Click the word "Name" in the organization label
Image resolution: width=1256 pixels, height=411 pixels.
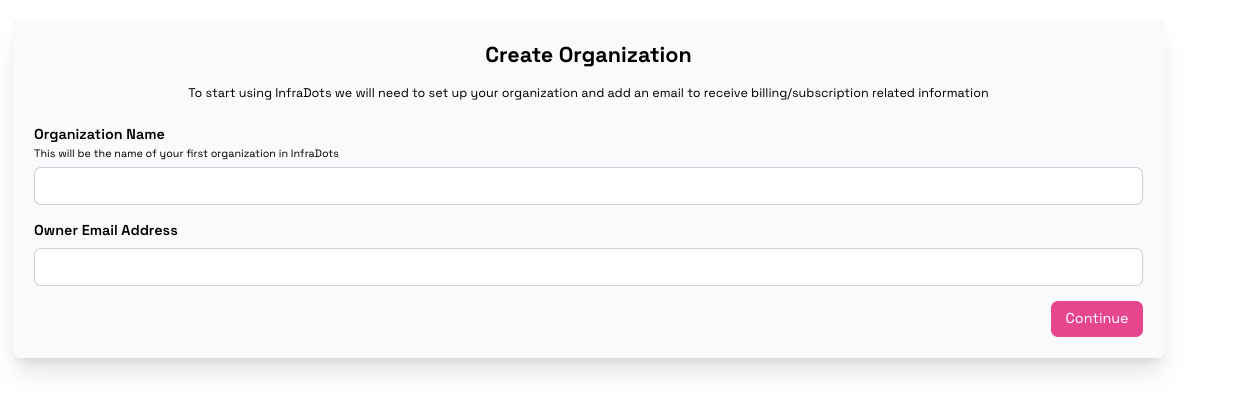pyautogui.click(x=145, y=134)
